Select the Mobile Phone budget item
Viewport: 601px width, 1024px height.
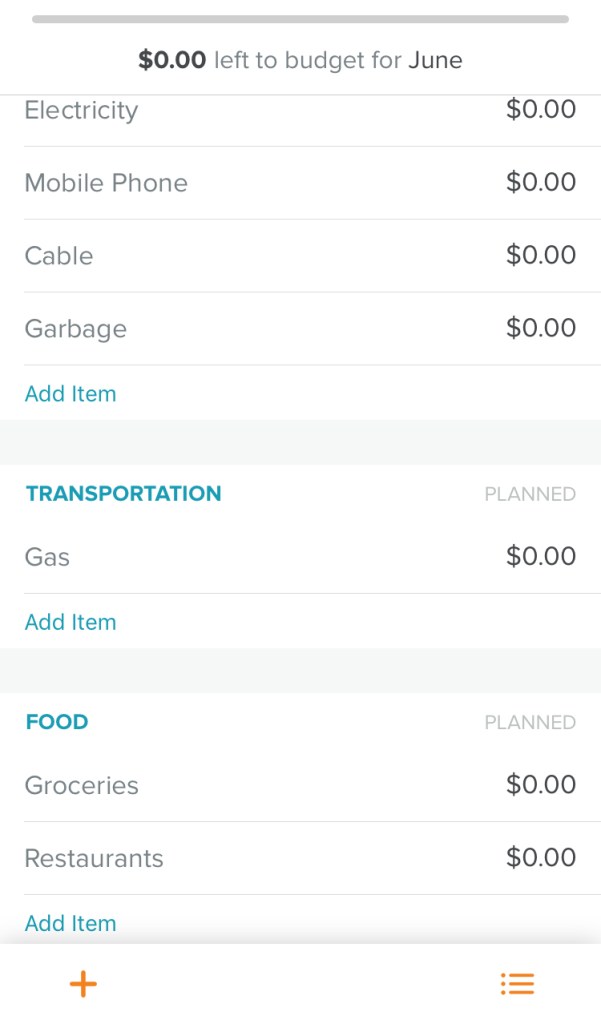(106, 183)
